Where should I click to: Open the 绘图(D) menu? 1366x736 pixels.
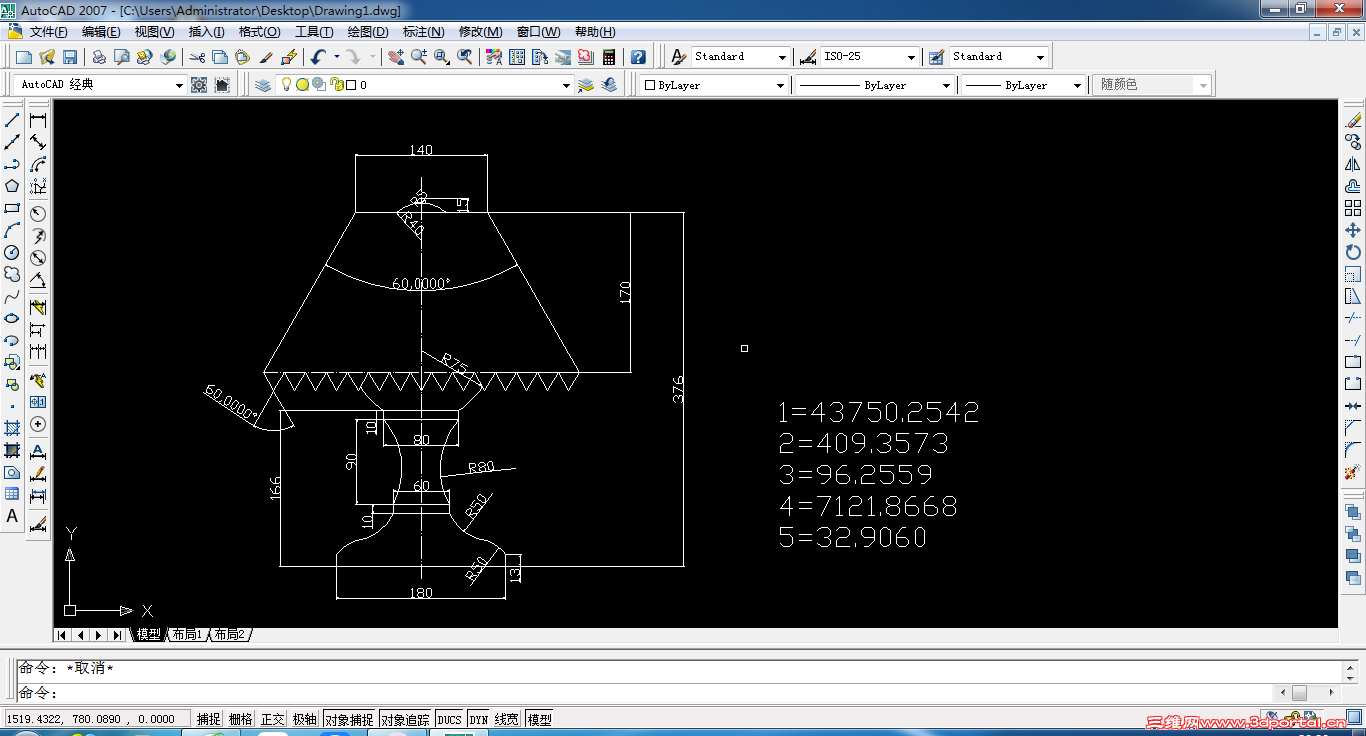[x=368, y=32]
